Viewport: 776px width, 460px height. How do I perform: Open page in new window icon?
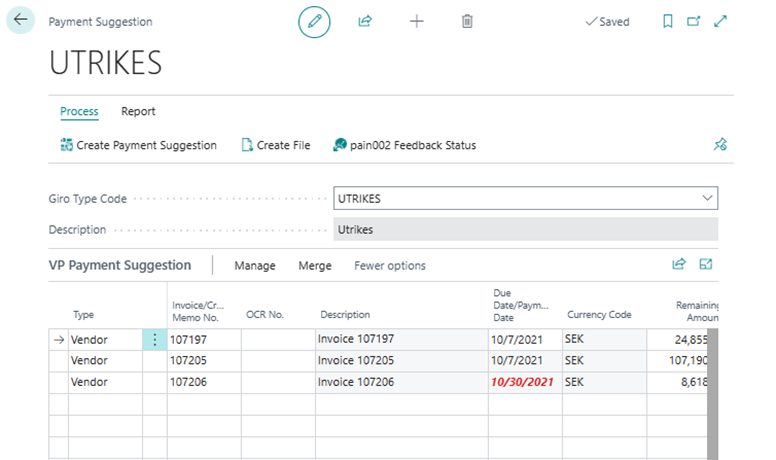[694, 21]
